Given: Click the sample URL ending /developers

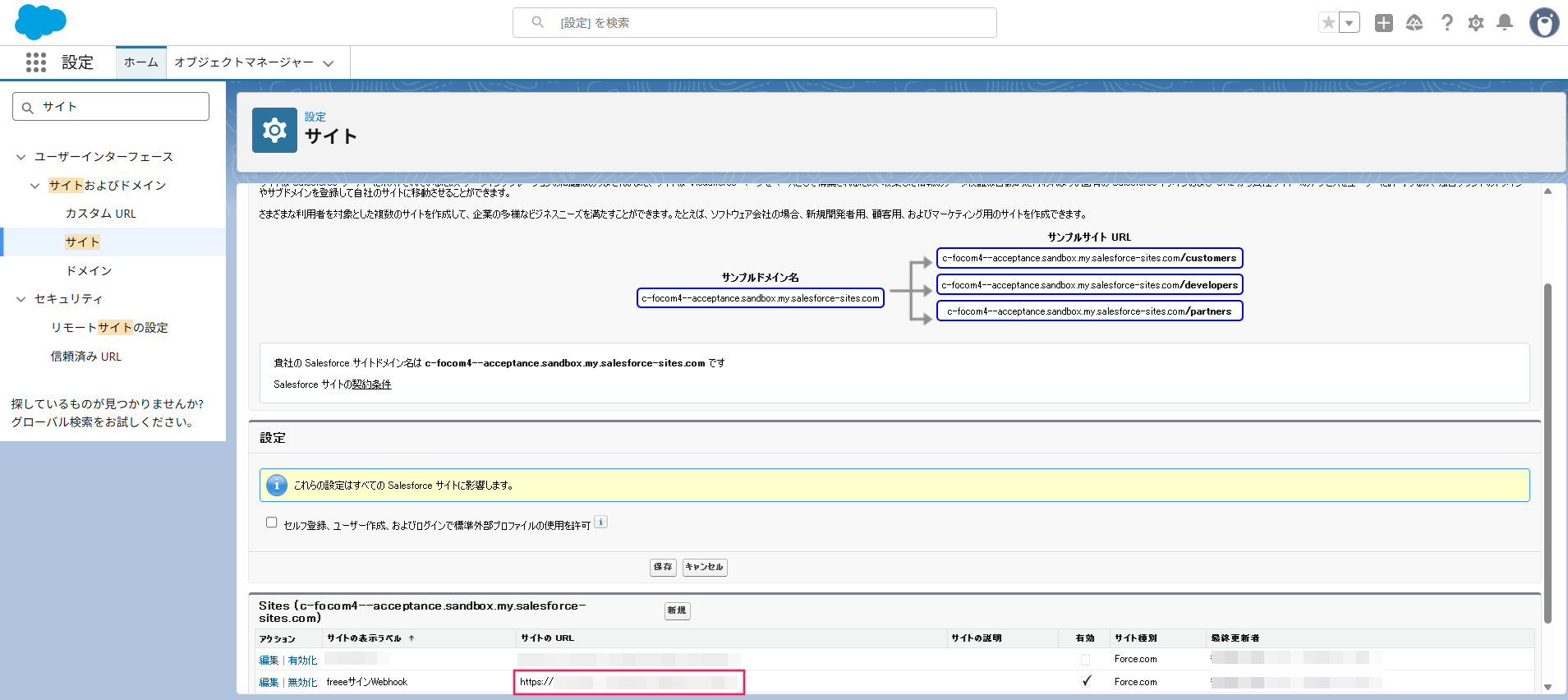Looking at the screenshot, I should 1089,285.
